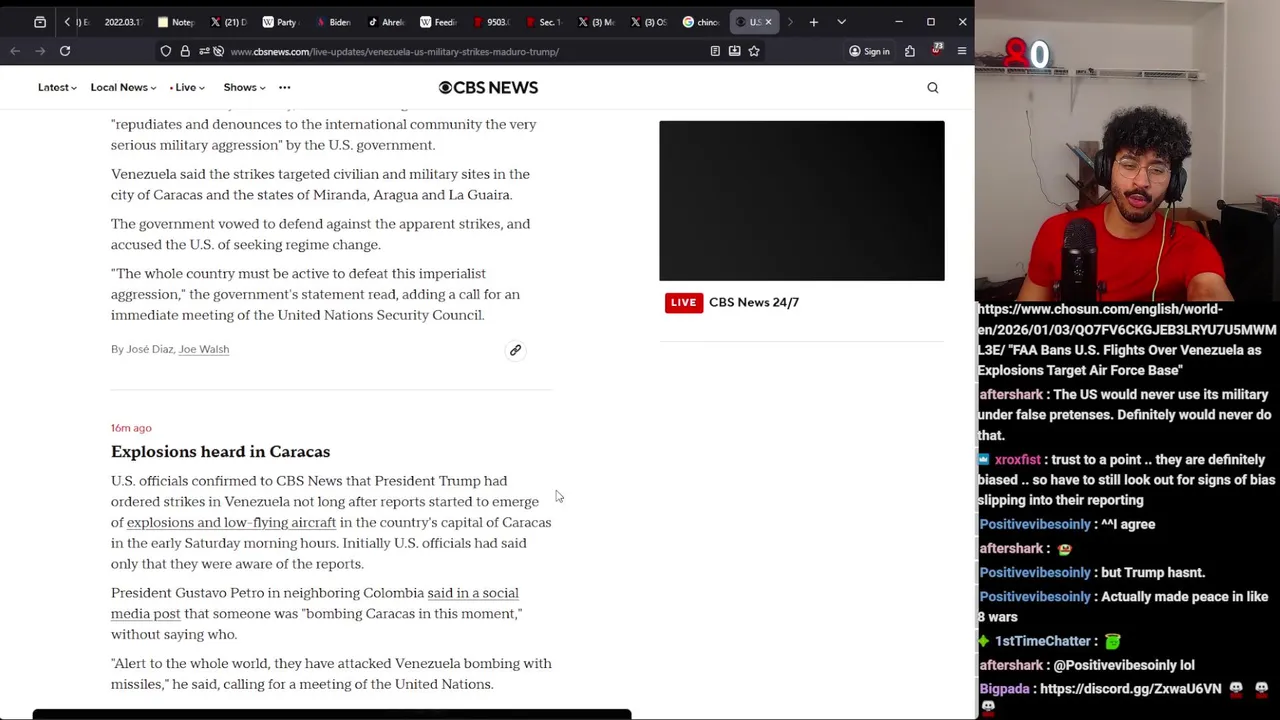
Task: Open explosions and low-flying aircraft link
Action: tap(231, 523)
